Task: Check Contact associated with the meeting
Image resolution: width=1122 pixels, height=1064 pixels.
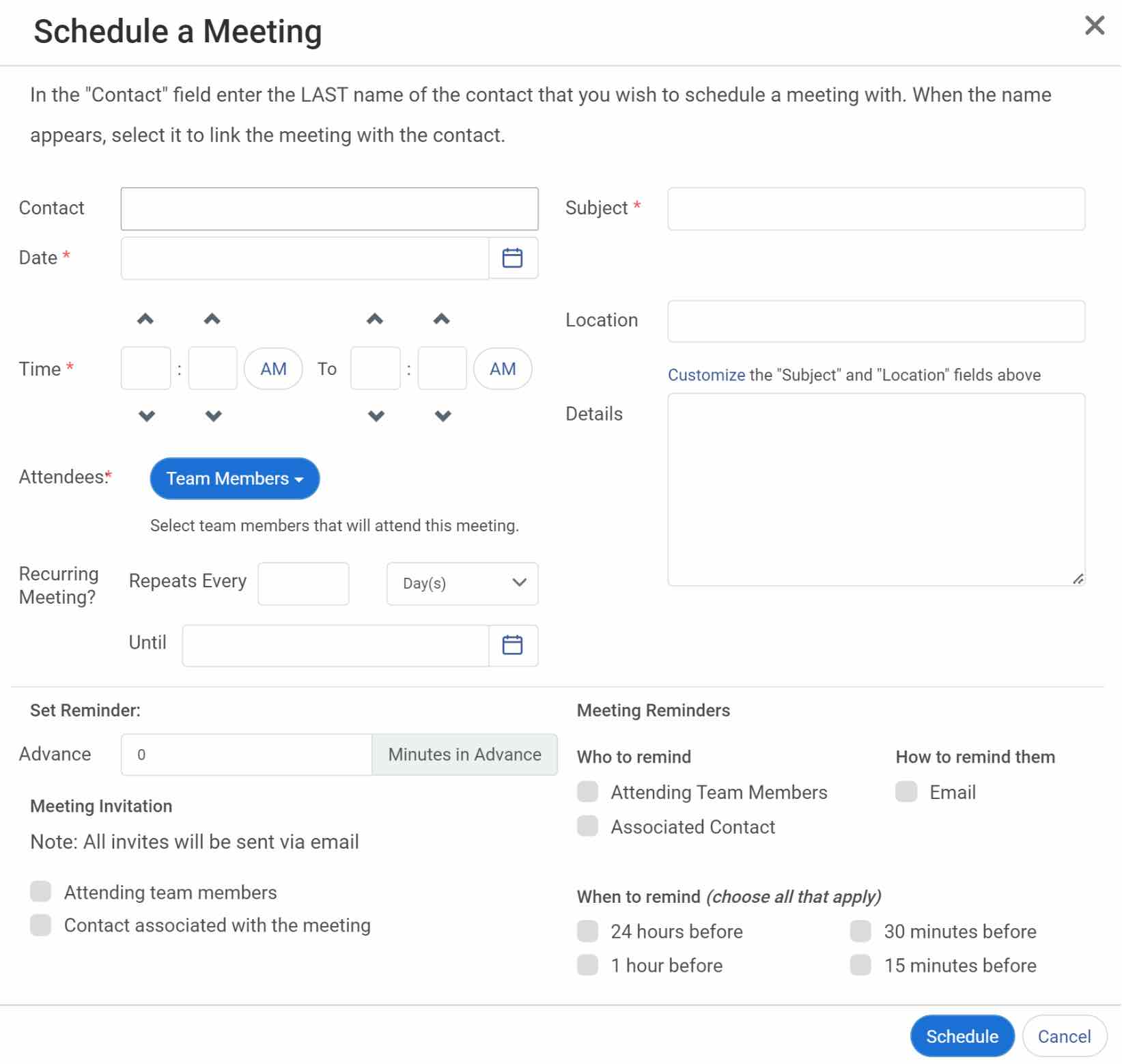Action: (41, 925)
